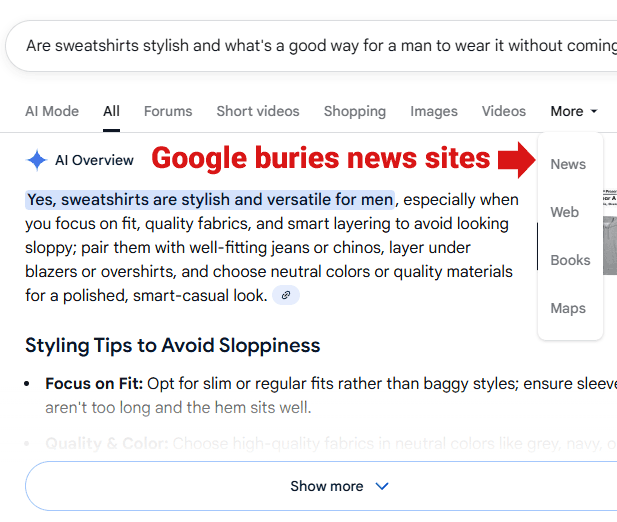This screenshot has height=522, width=617.
Task: Choose News from the More menu
Action: tap(568, 164)
